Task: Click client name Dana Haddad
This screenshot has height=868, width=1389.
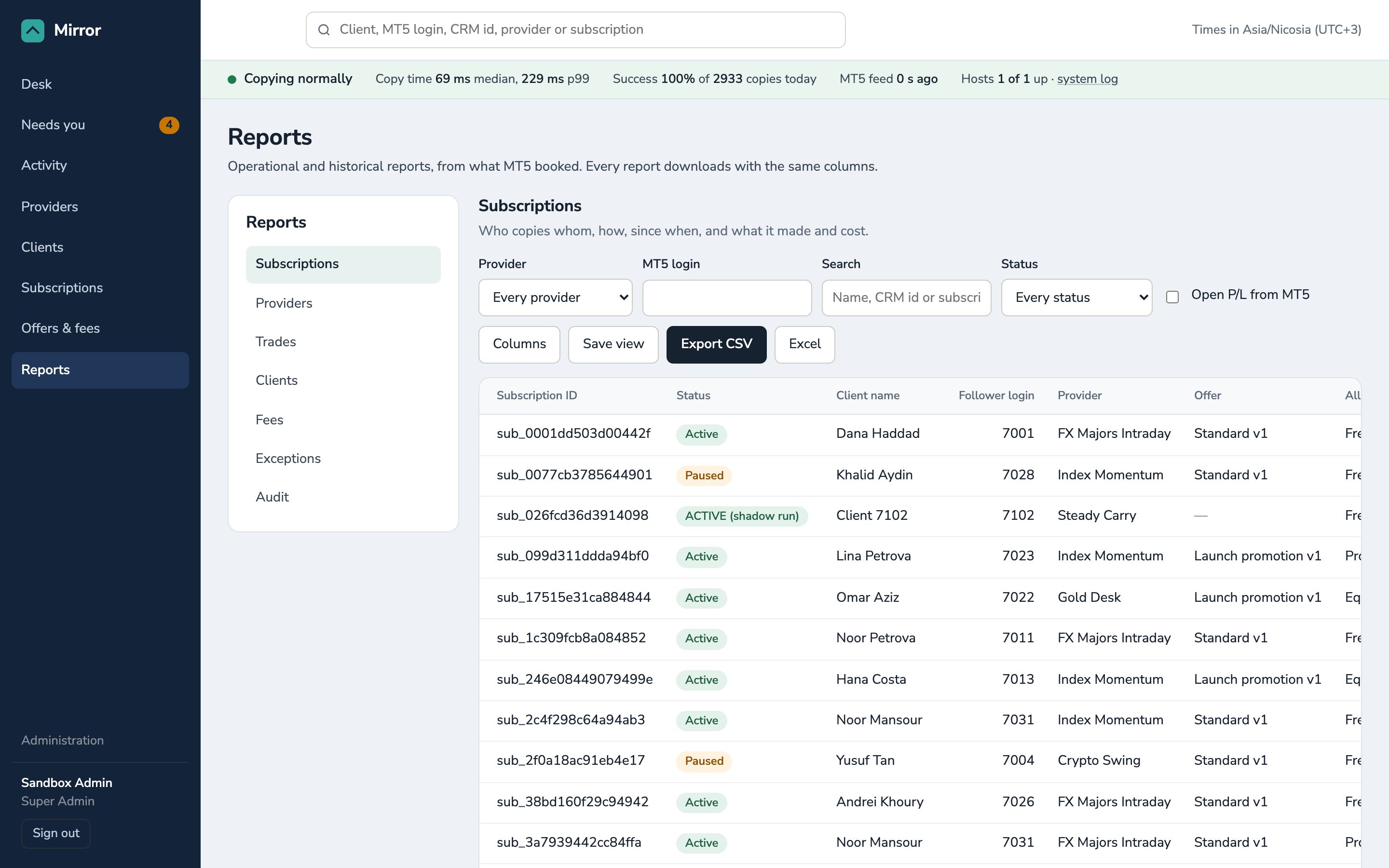Action: click(x=878, y=434)
